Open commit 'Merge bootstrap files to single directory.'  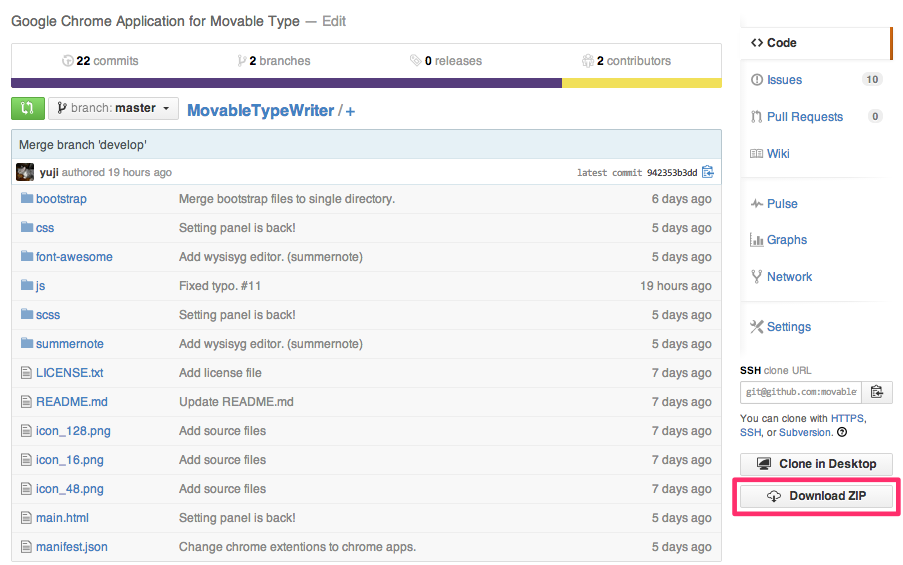pyautogui.click(x=287, y=199)
